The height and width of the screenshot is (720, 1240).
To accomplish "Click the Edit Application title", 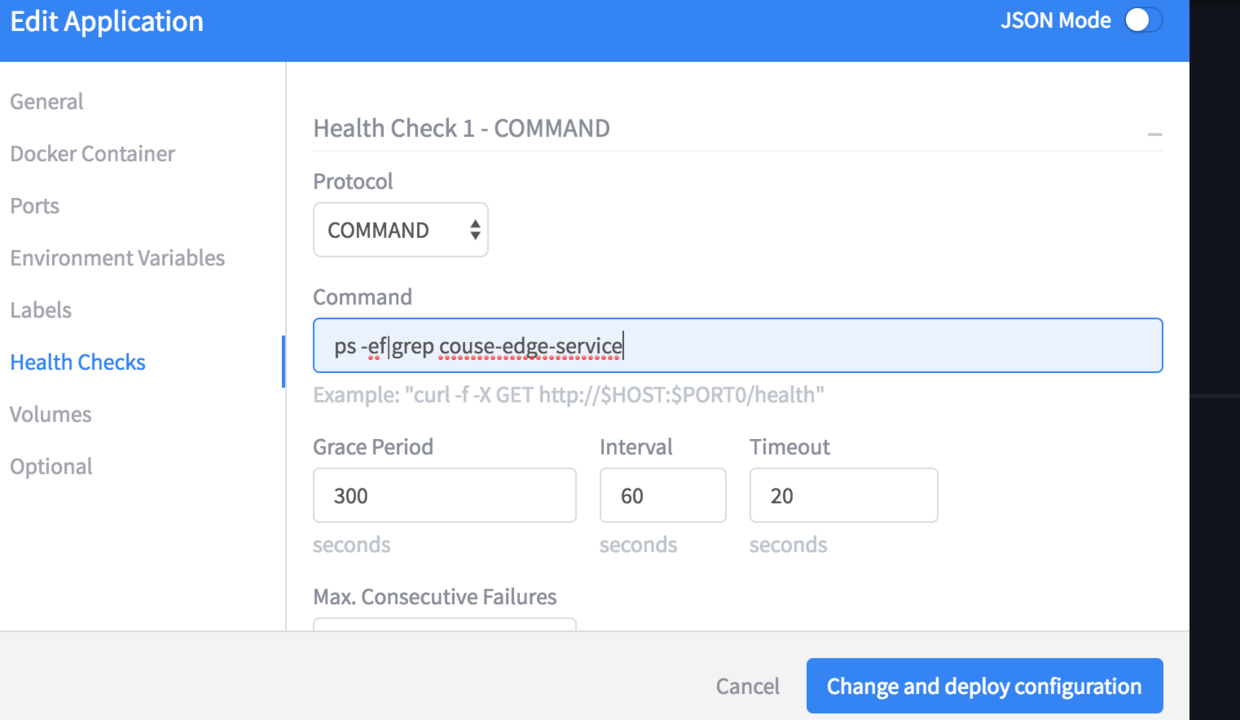I will [x=107, y=22].
